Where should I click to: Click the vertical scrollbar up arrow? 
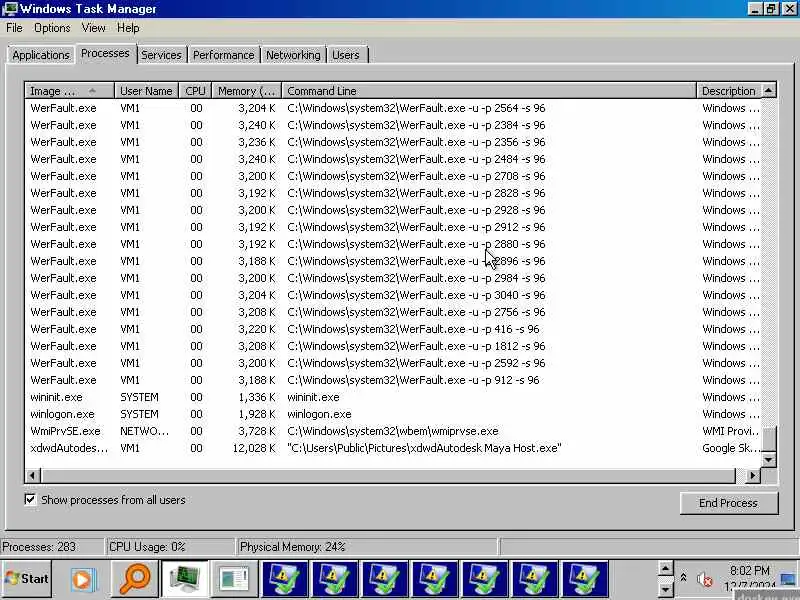pyautogui.click(x=769, y=91)
